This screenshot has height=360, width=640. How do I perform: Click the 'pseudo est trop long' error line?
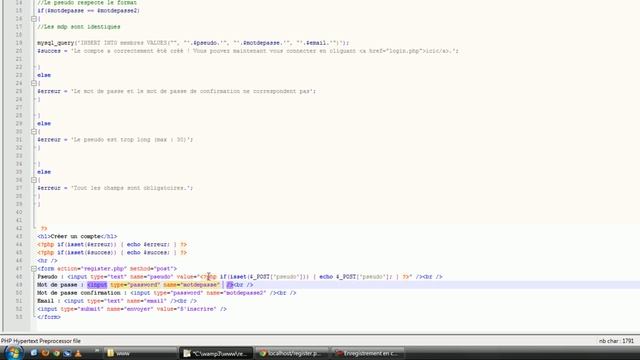click(x=115, y=140)
